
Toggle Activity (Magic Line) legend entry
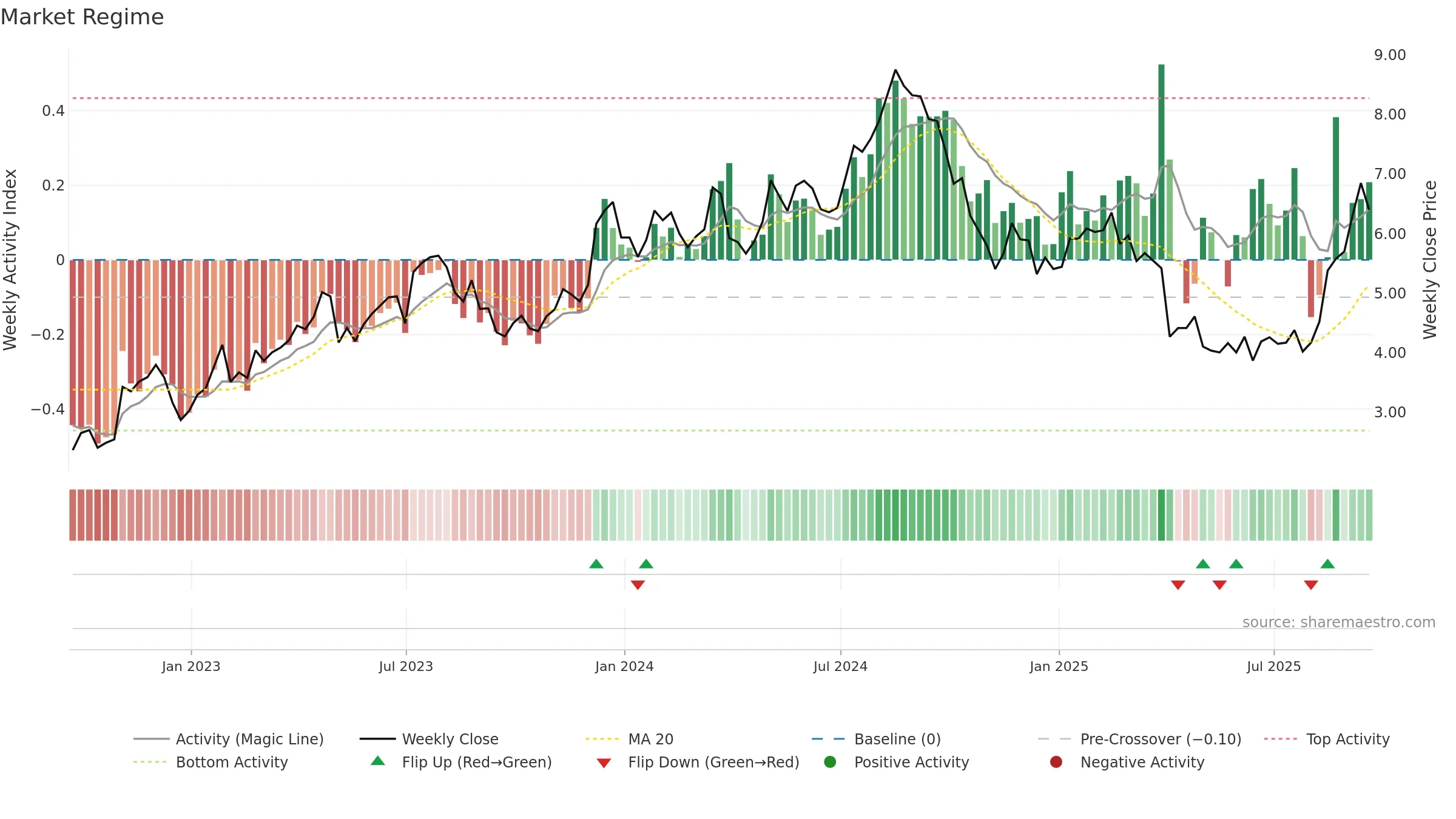pyautogui.click(x=229, y=739)
